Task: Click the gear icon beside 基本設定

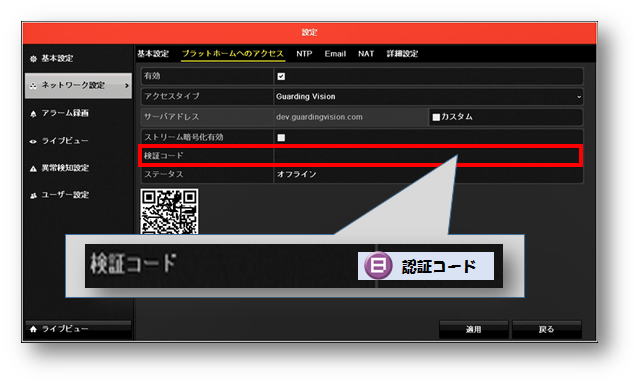Action: point(33,59)
